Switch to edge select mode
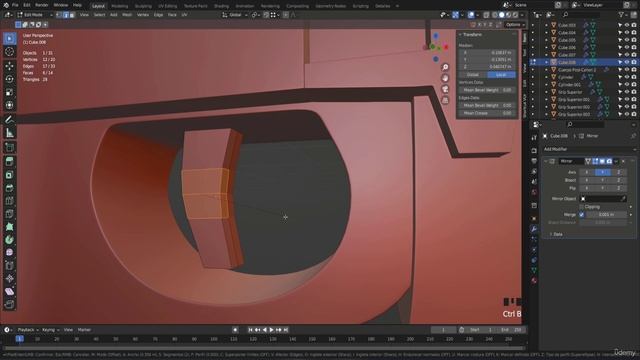This screenshot has width=640, height=360. click(x=65, y=15)
